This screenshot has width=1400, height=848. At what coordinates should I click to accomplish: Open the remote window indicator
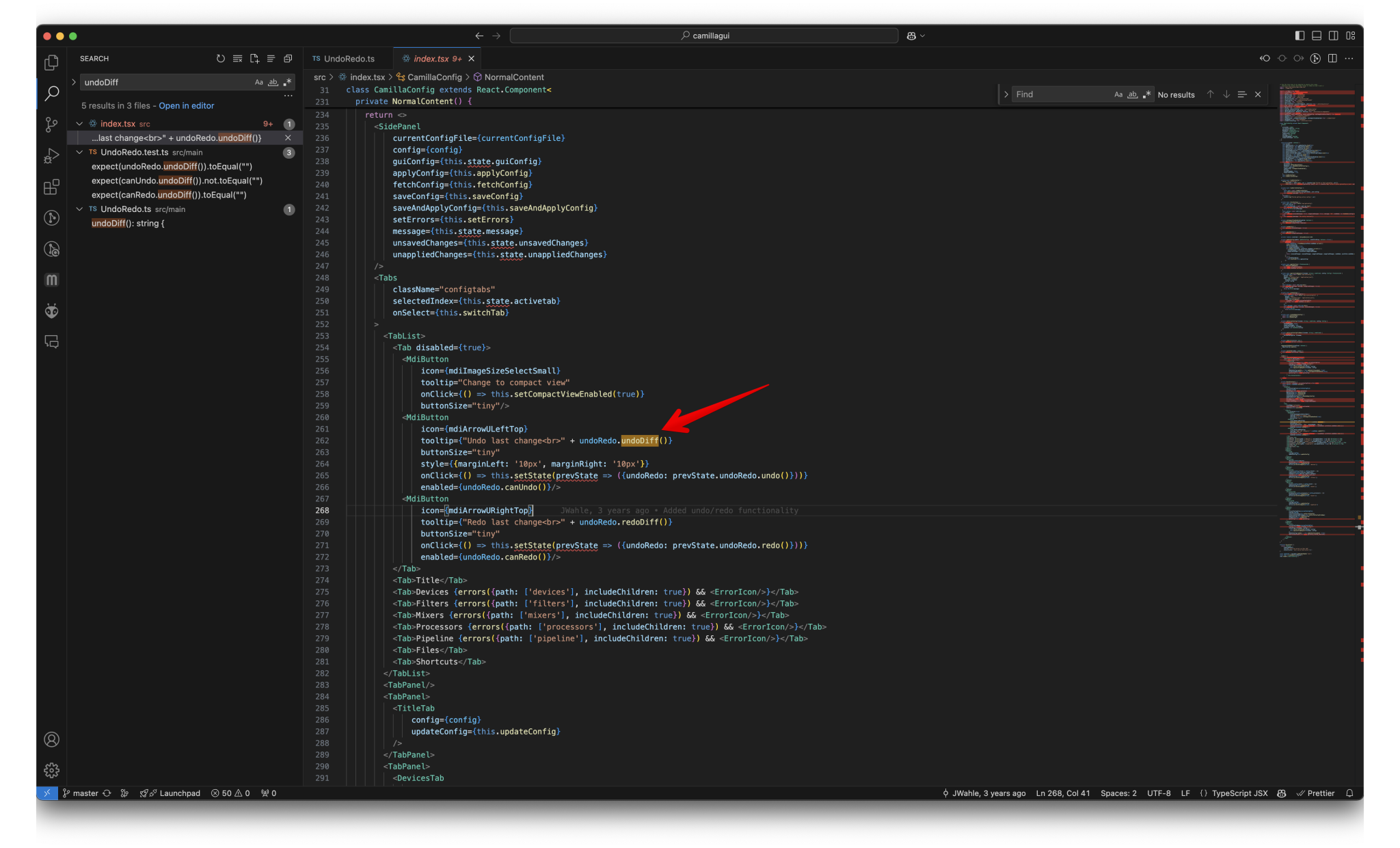click(x=46, y=793)
